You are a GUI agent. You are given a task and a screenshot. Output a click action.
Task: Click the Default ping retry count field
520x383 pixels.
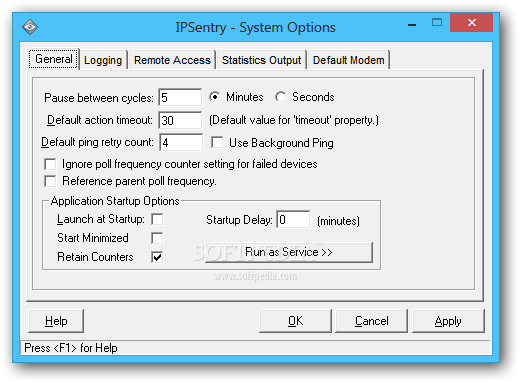(181, 142)
